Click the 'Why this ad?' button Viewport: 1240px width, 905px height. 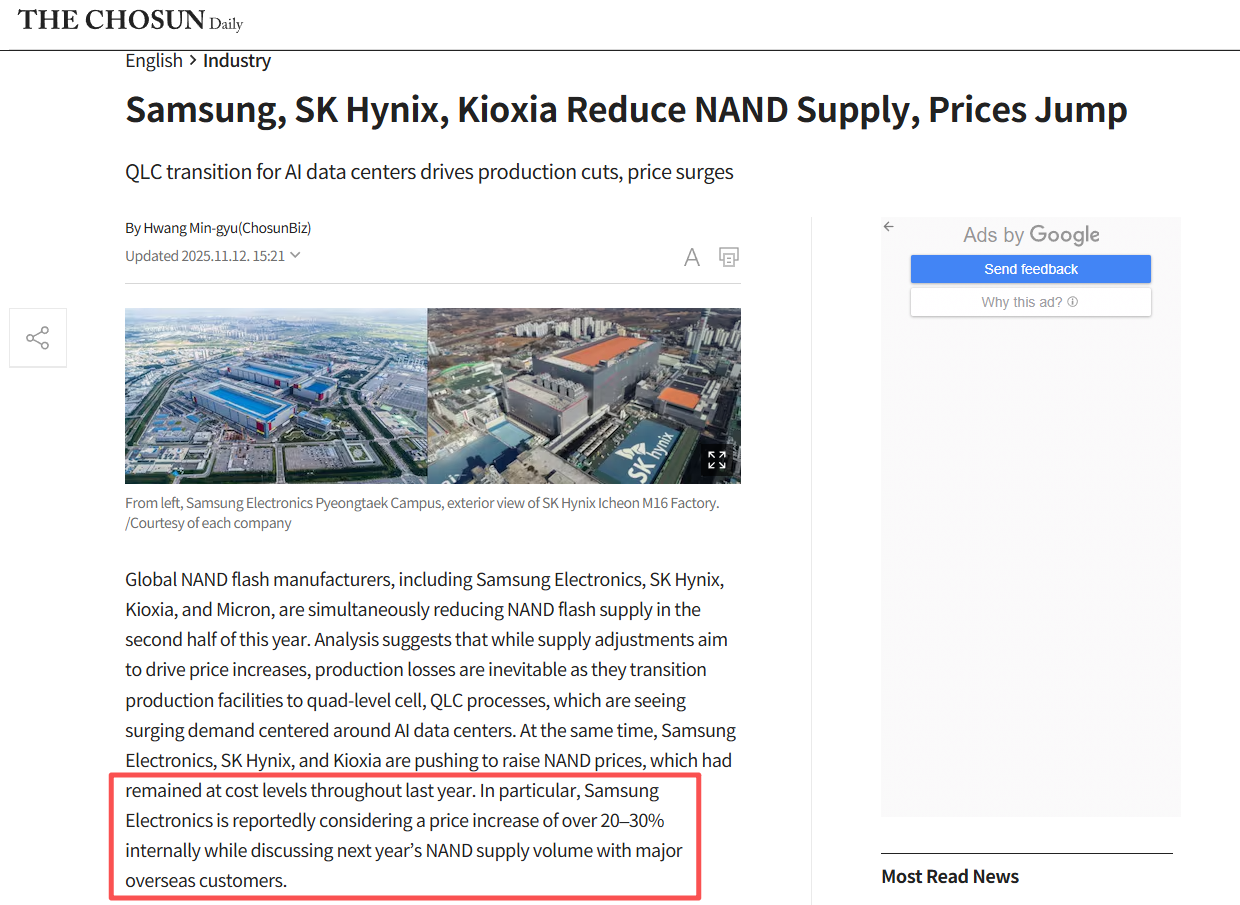[1022, 302]
